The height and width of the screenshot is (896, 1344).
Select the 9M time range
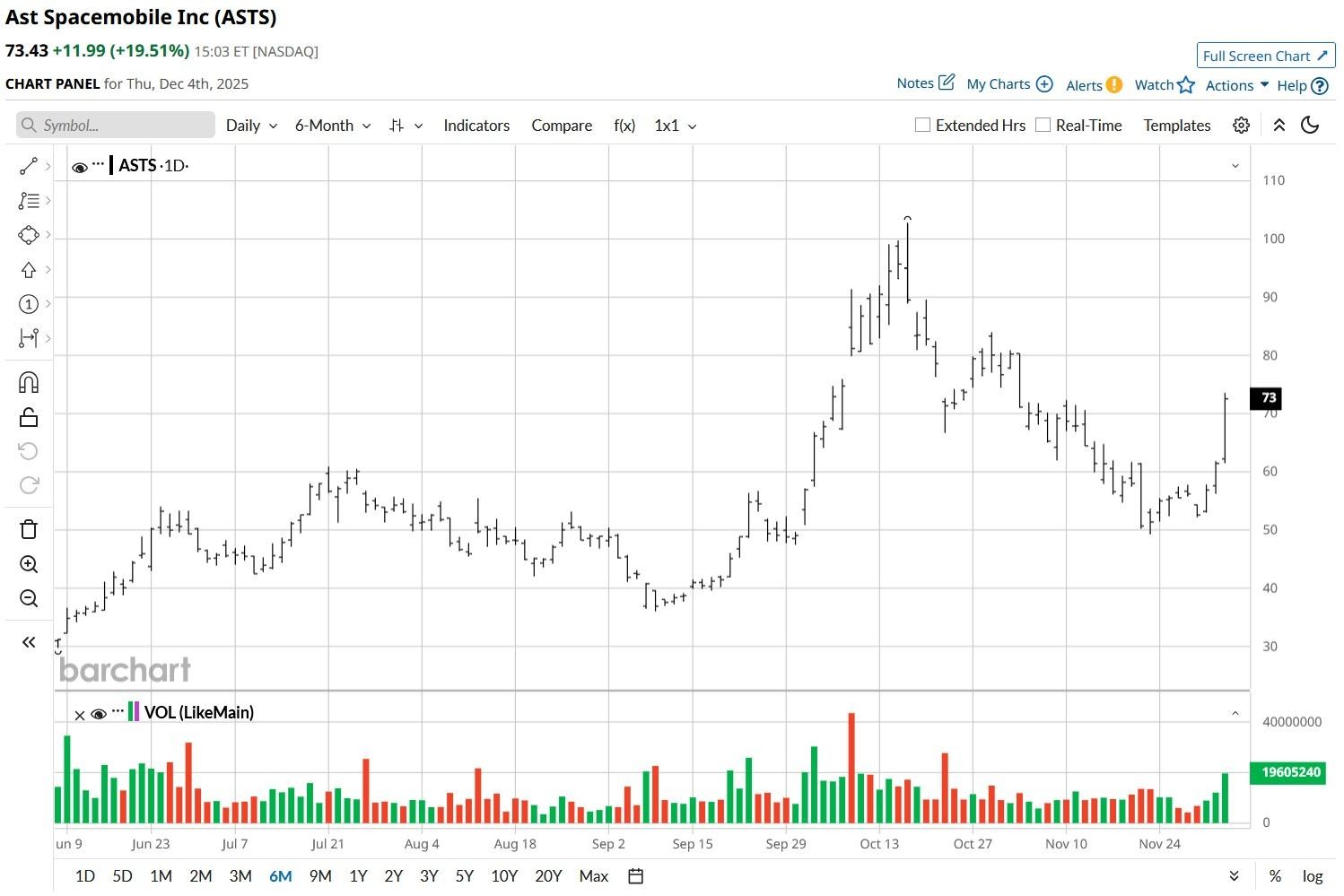pos(320,876)
